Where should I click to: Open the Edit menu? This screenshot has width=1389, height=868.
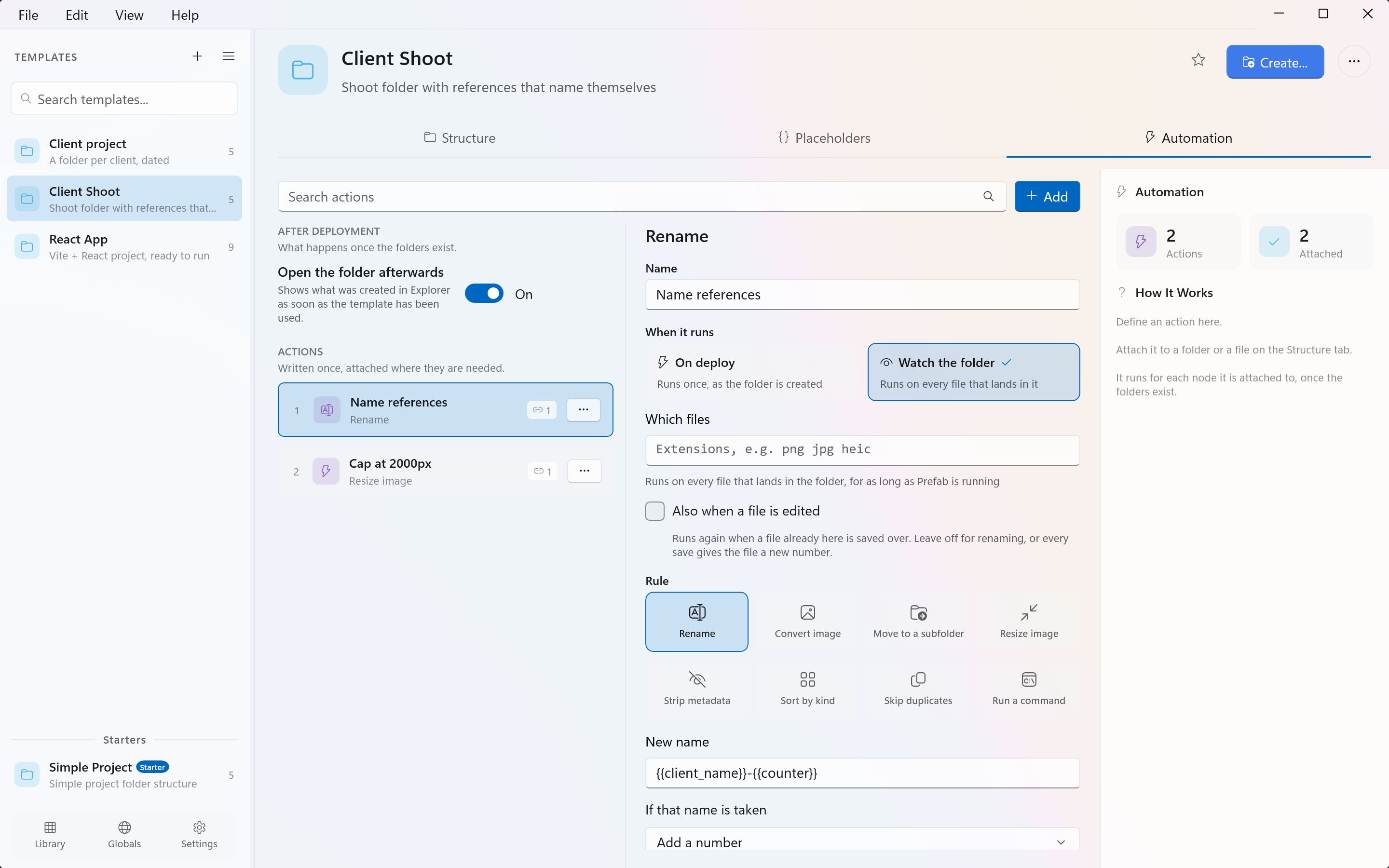[x=77, y=15]
